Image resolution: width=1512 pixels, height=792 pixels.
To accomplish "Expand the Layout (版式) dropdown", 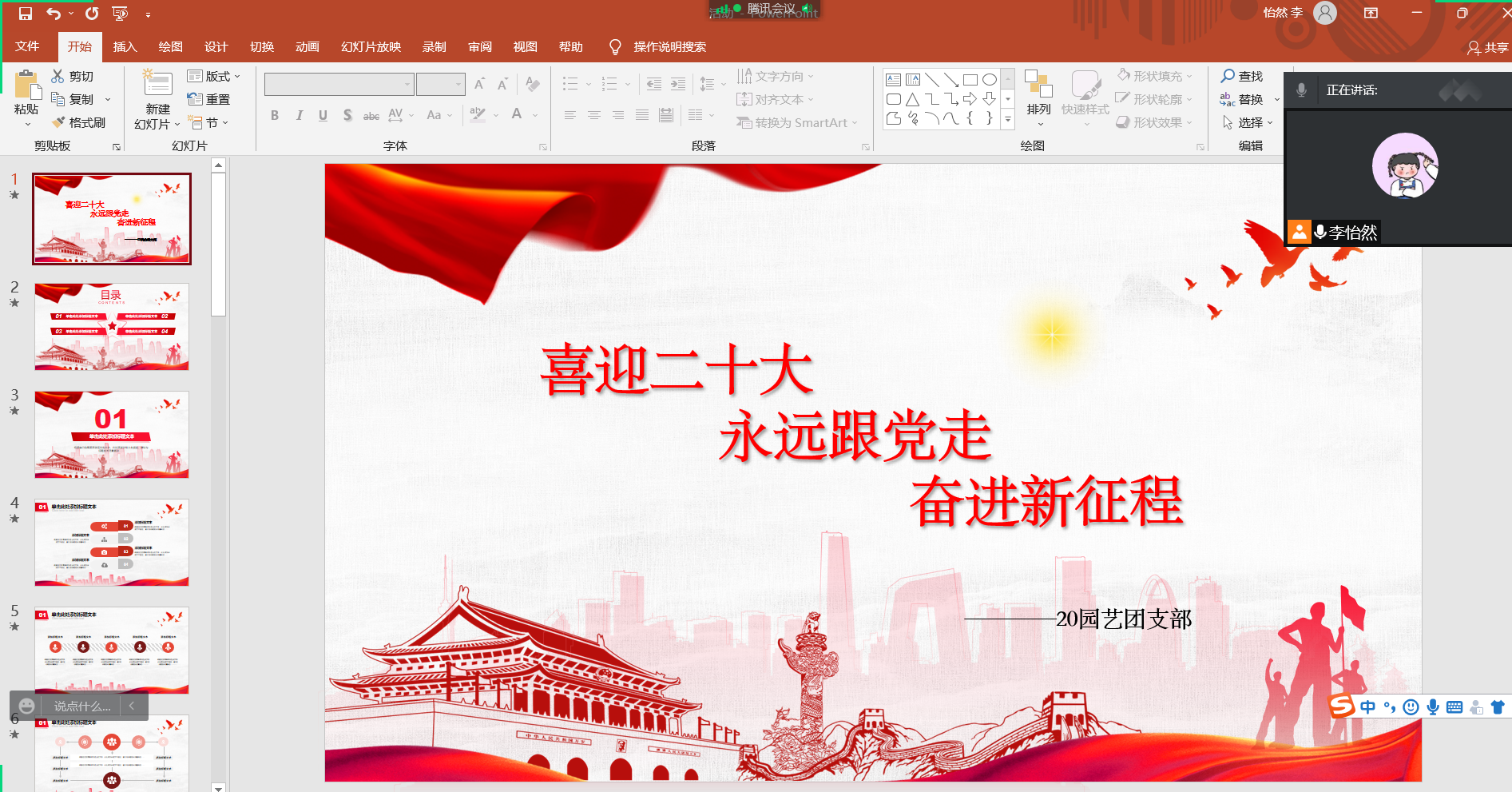I will point(214,76).
